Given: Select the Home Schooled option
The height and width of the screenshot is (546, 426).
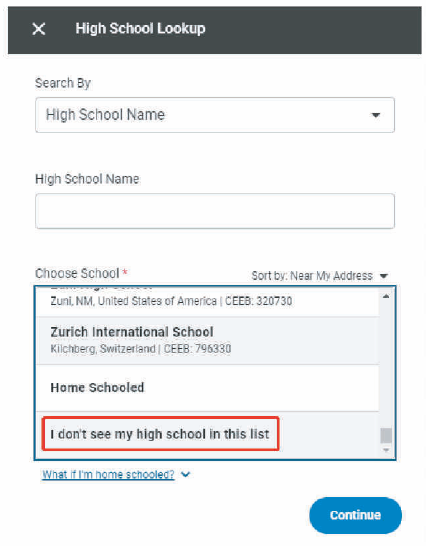Looking at the screenshot, I should (x=208, y=388).
